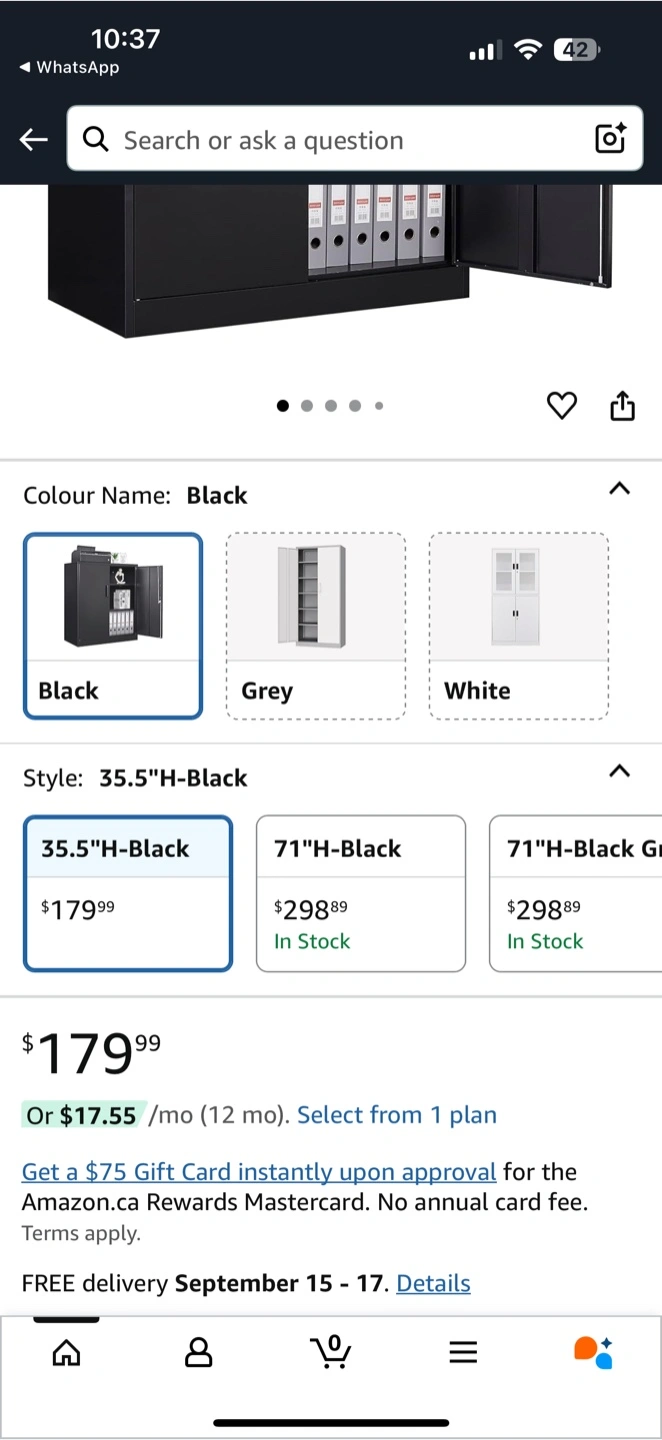The height and width of the screenshot is (1440, 662).
Task: Choose the 71"H-Black style option
Action: (361, 893)
